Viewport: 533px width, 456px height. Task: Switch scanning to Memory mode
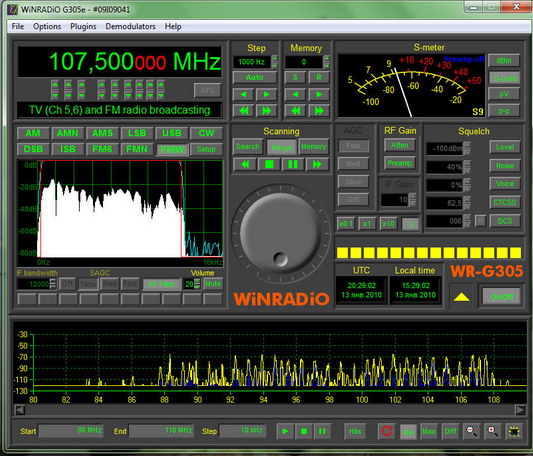[x=313, y=147]
